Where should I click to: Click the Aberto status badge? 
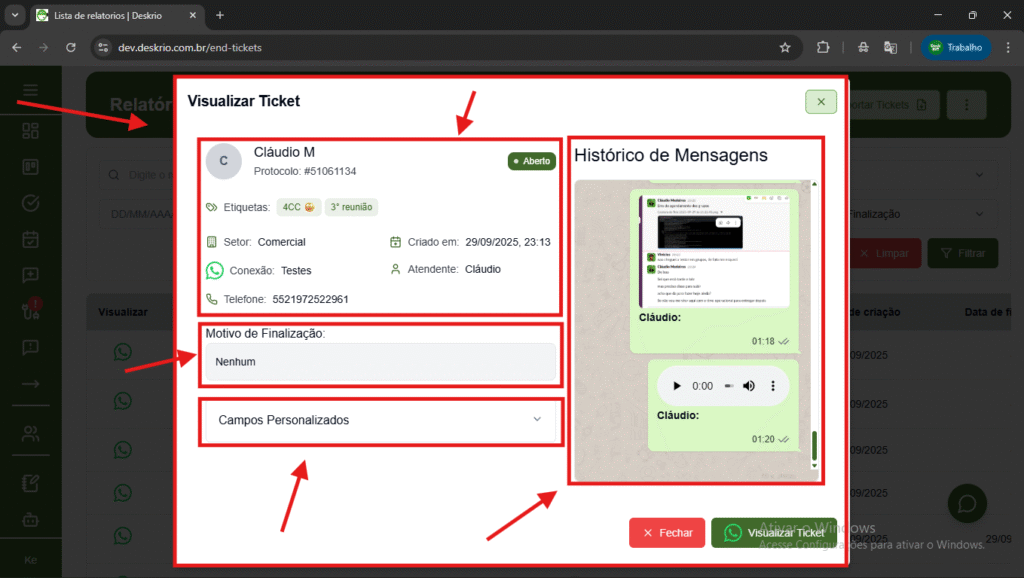click(531, 161)
